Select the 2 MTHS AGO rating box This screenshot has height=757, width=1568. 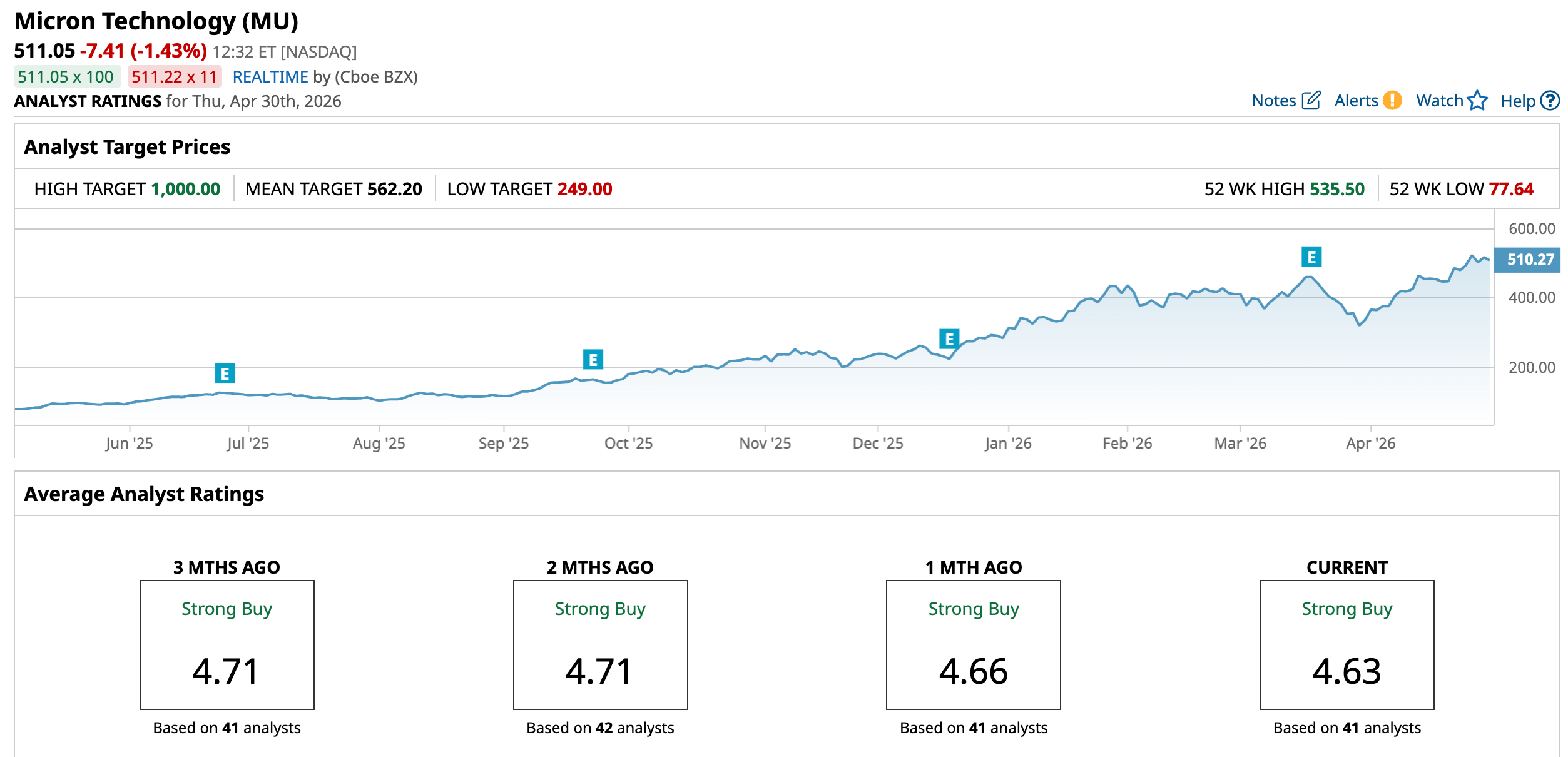point(600,644)
